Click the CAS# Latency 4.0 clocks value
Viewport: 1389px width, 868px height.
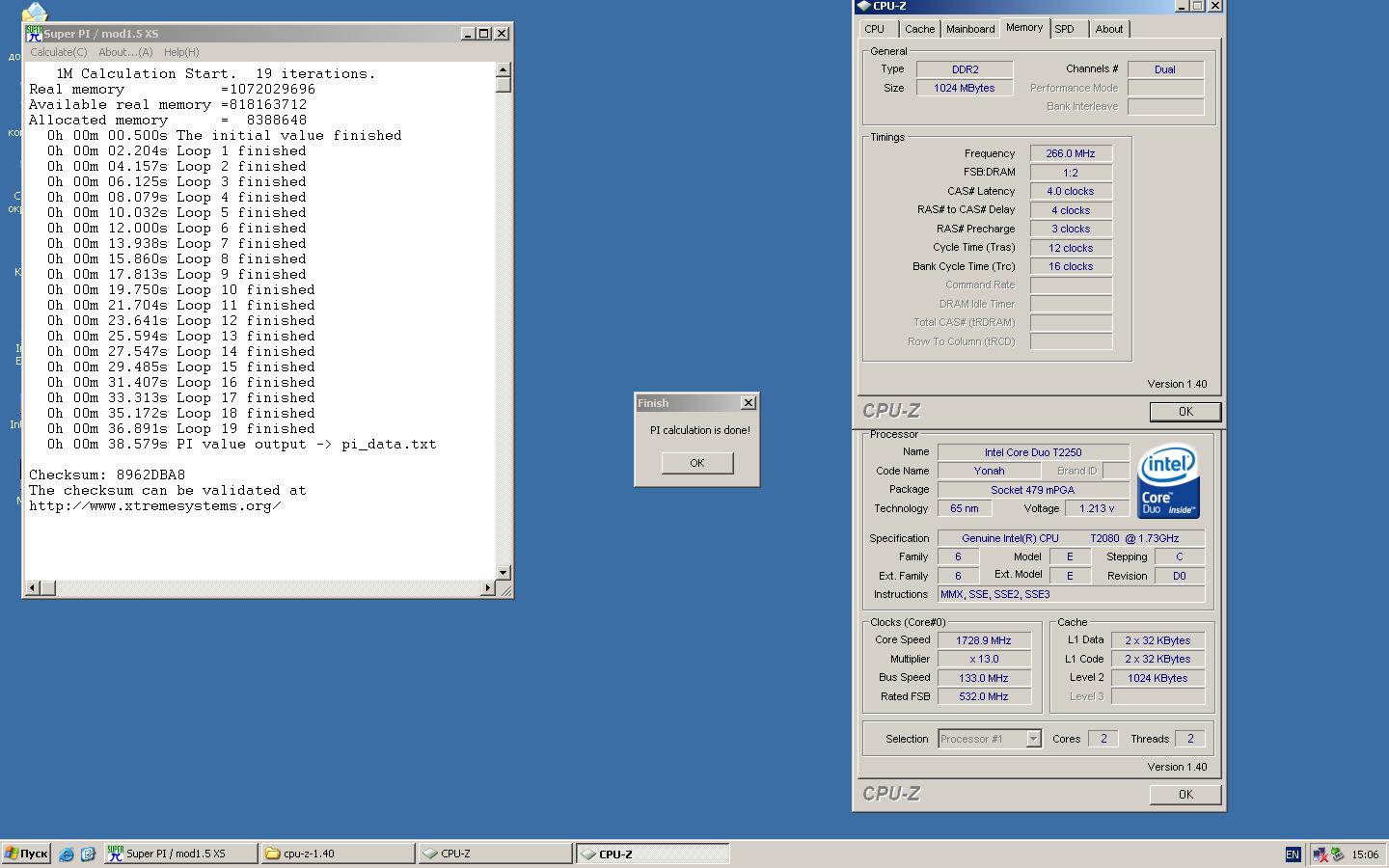click(1071, 191)
